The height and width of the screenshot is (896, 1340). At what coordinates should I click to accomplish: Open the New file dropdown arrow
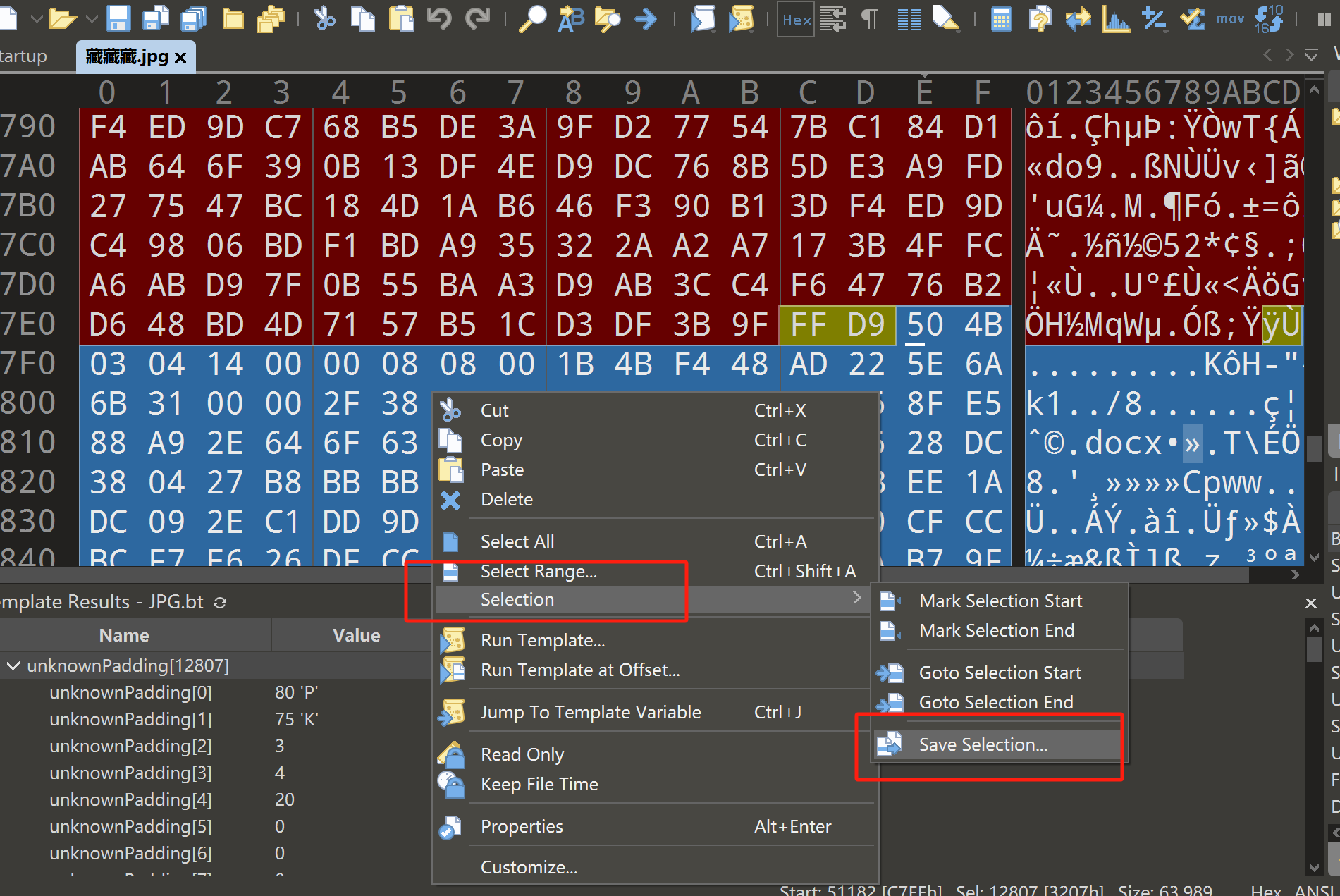(37, 19)
